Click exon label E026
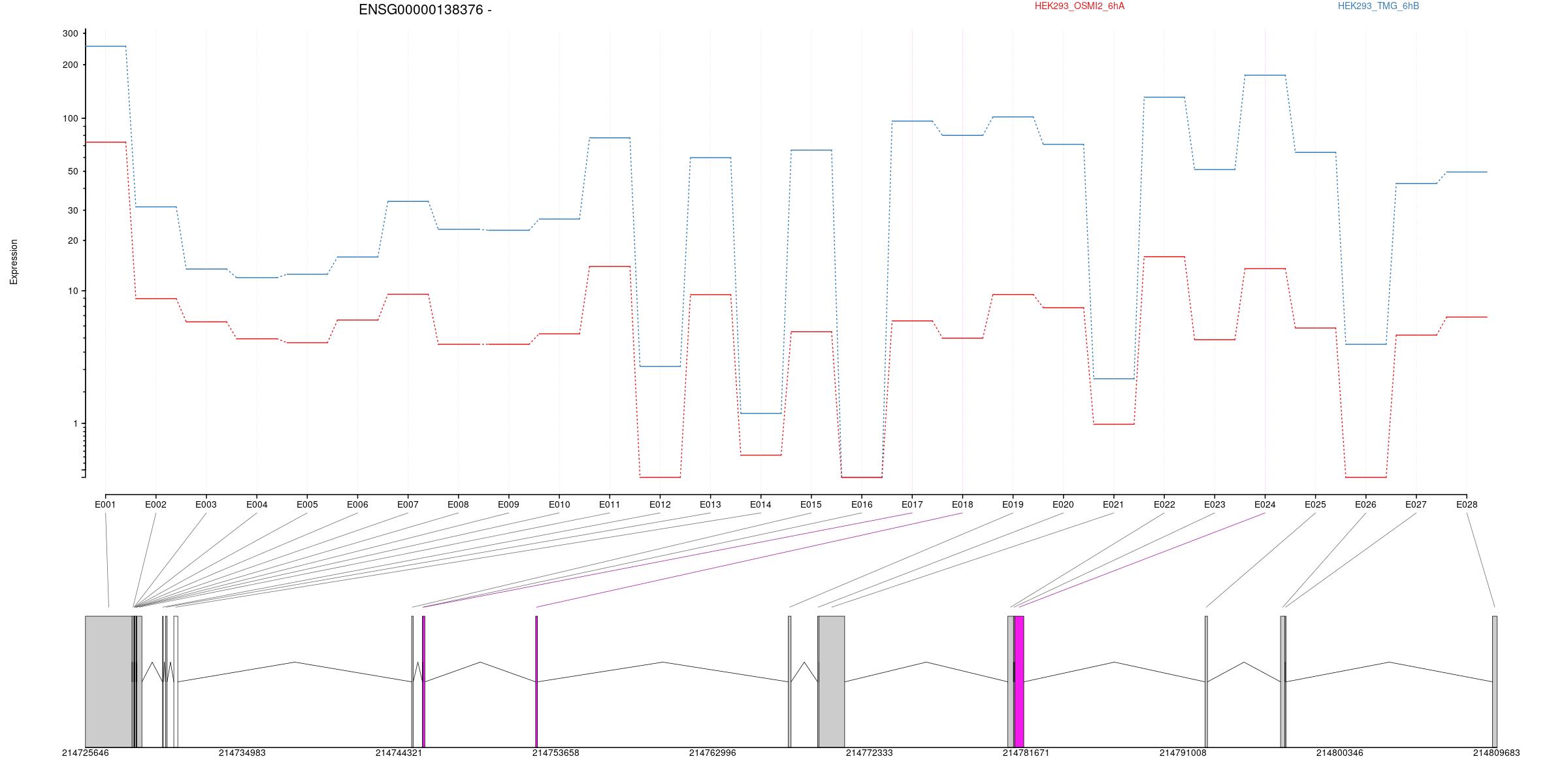The width and height of the screenshot is (1568, 784). pos(1365,504)
